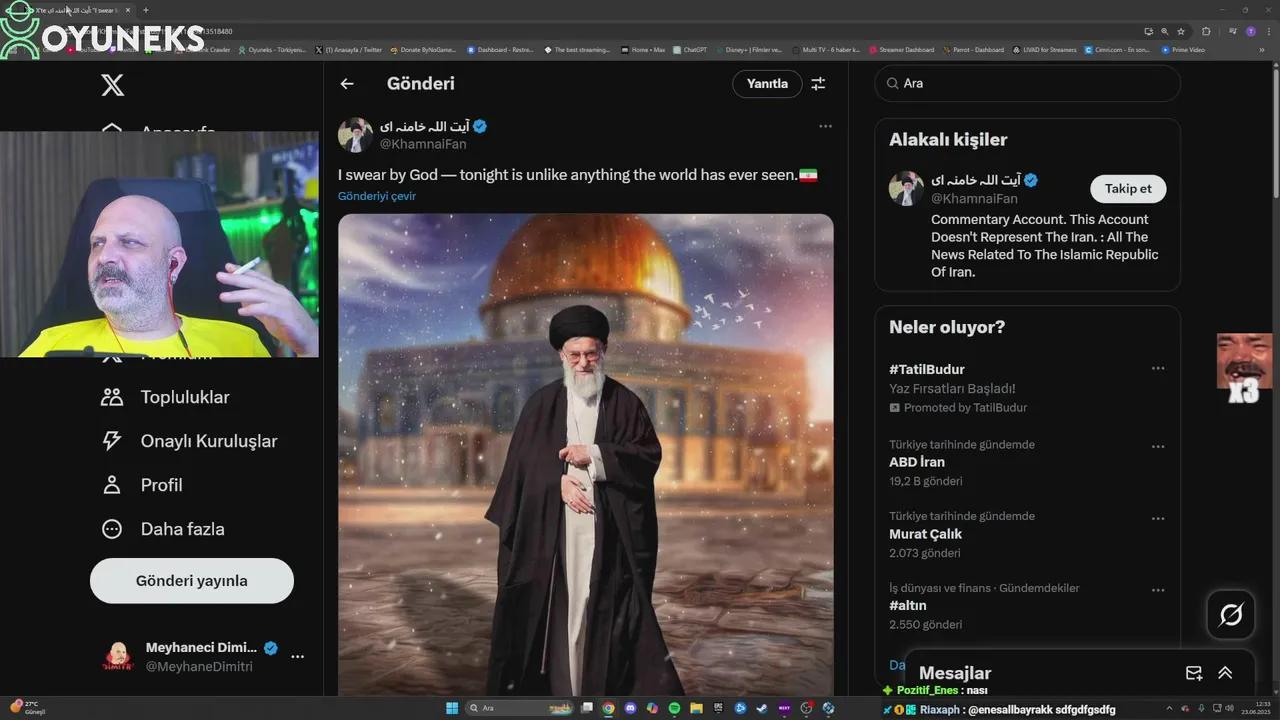This screenshot has width=1280, height=720.
Task: Open more options for Murat Çalık trend
Action: (x=1158, y=518)
